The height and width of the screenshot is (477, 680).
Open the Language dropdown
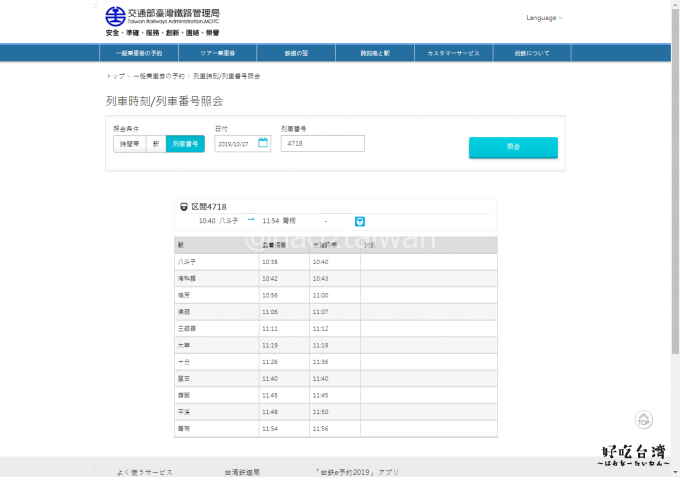click(544, 17)
